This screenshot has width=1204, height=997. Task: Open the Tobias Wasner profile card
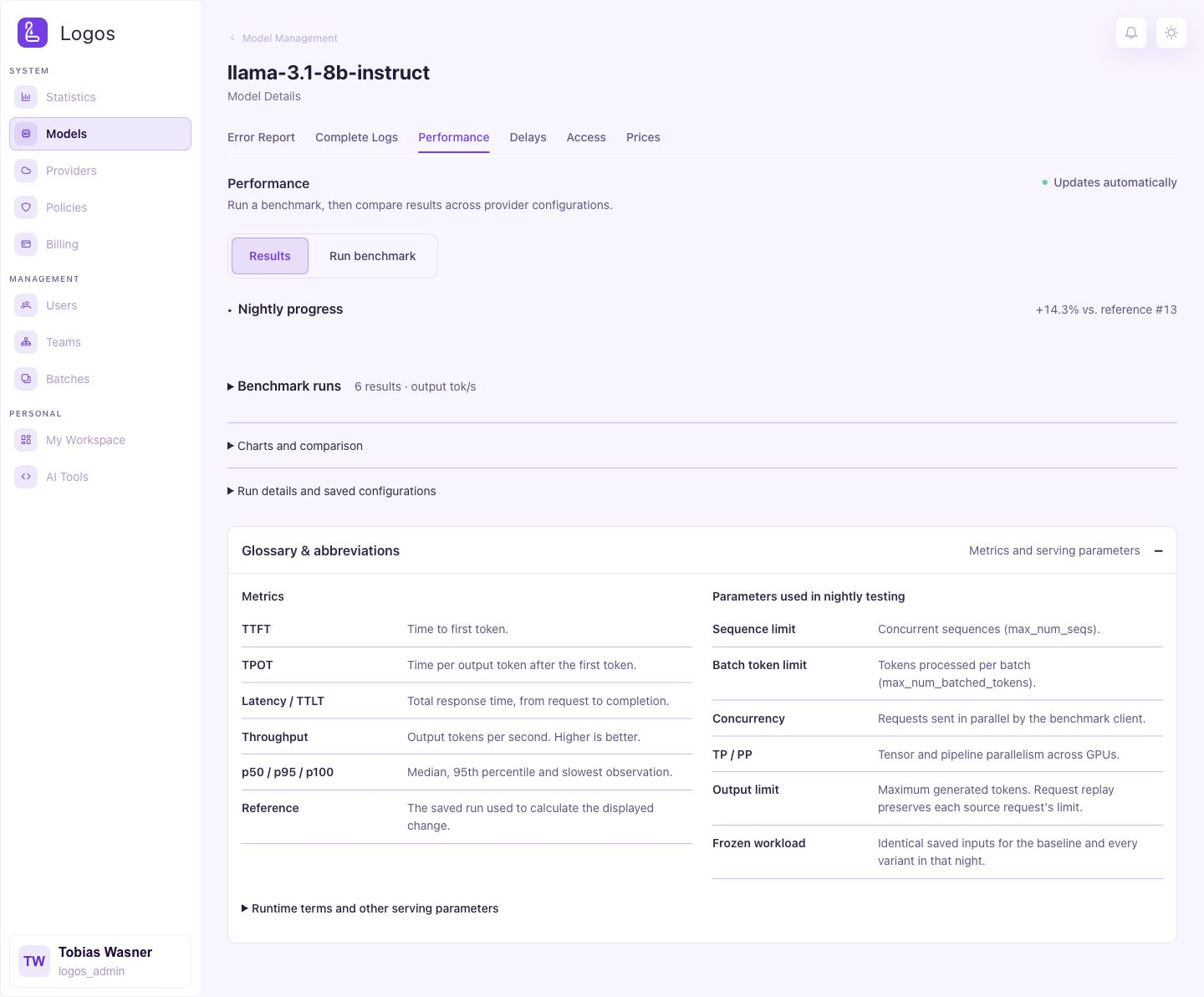(100, 961)
